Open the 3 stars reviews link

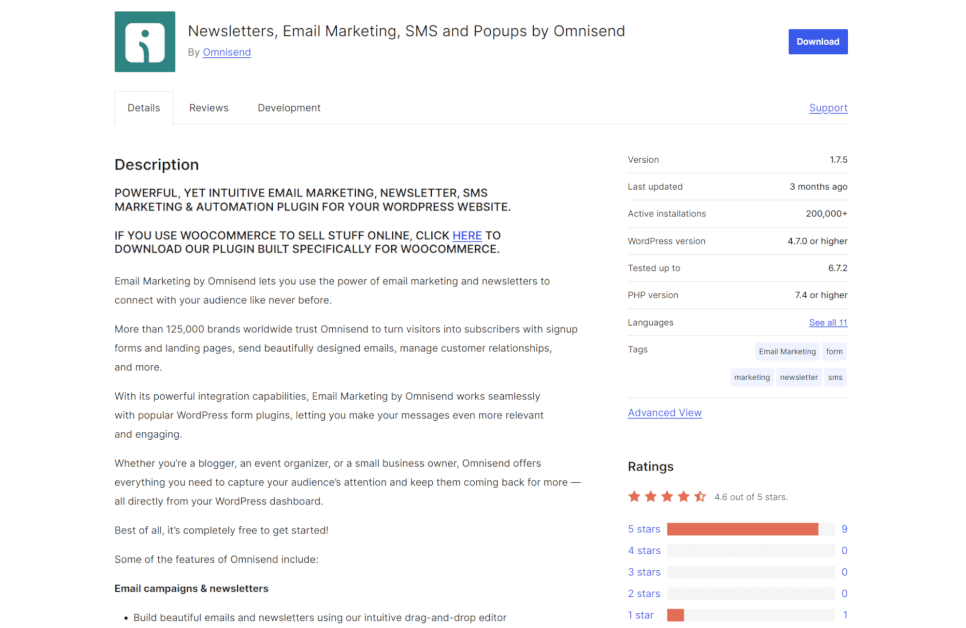[644, 572]
